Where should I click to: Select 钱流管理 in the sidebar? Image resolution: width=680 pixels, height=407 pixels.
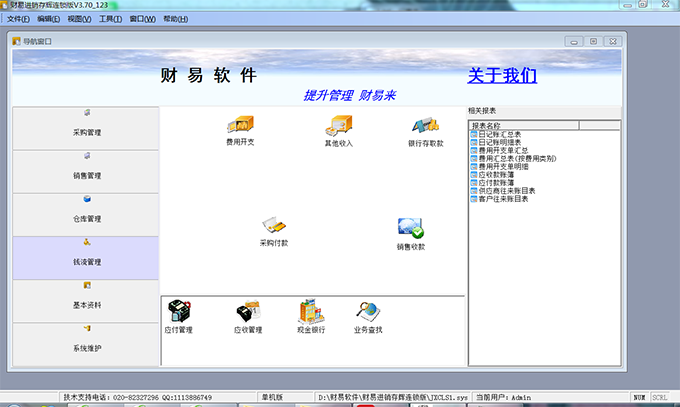86,258
